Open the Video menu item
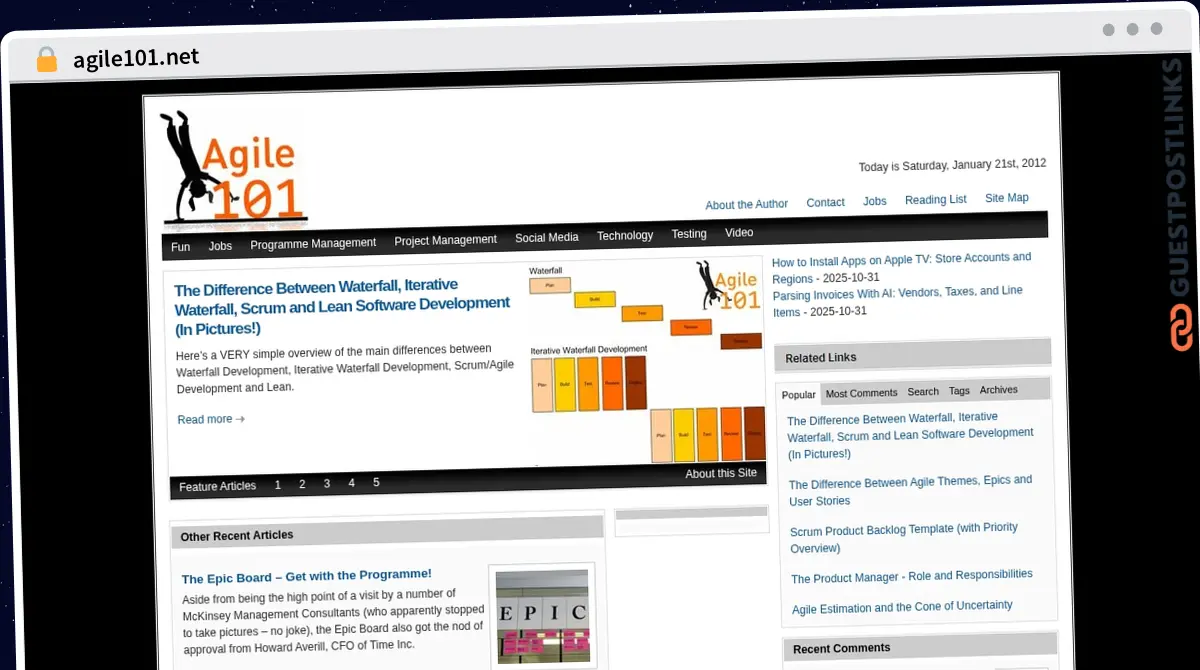This screenshot has width=1200, height=670. 739,233
